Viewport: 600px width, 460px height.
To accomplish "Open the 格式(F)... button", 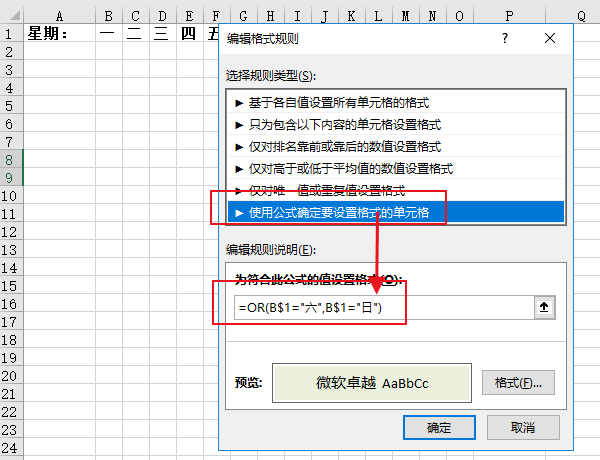I will point(518,382).
